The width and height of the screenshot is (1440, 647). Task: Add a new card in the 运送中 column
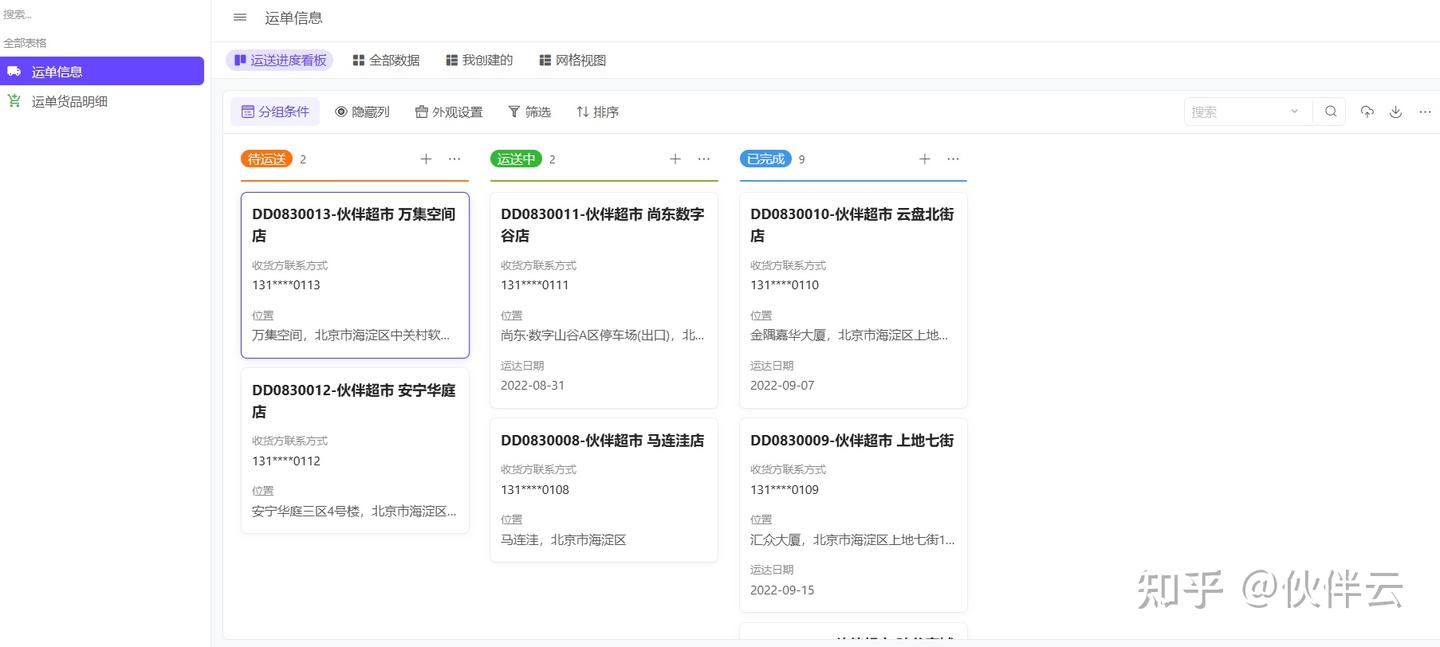pyautogui.click(x=675, y=158)
